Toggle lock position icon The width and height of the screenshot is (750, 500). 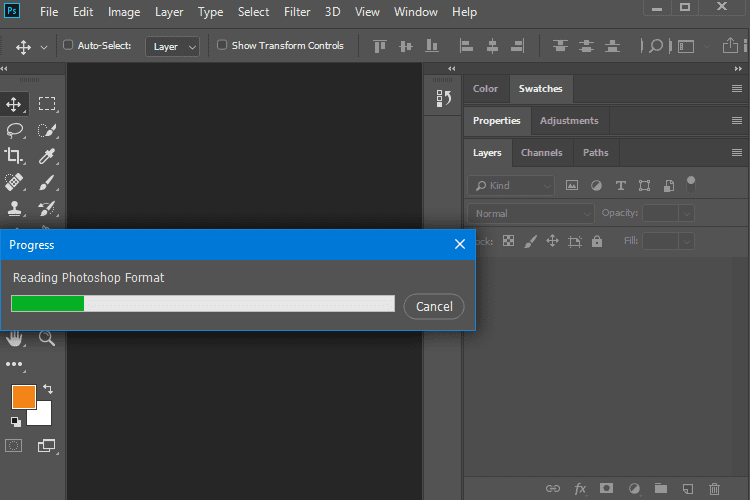point(552,241)
